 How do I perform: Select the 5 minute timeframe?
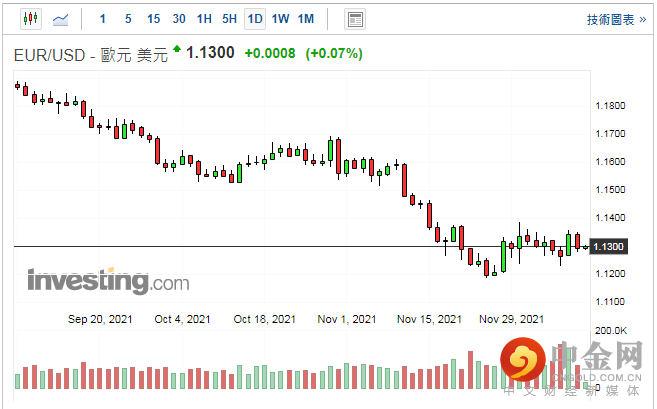pyautogui.click(x=128, y=19)
